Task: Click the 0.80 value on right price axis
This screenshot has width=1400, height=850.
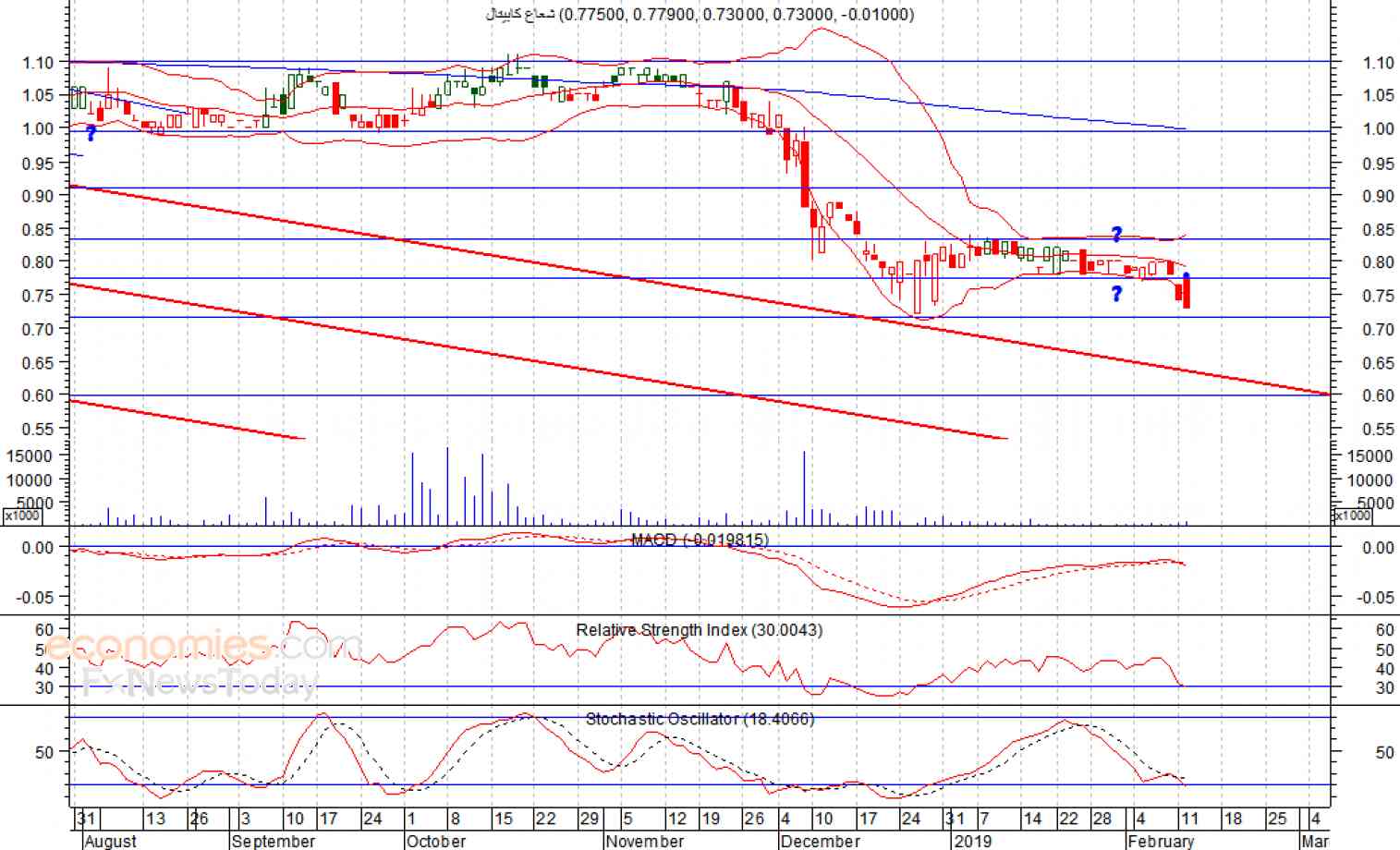Action: tap(1379, 262)
